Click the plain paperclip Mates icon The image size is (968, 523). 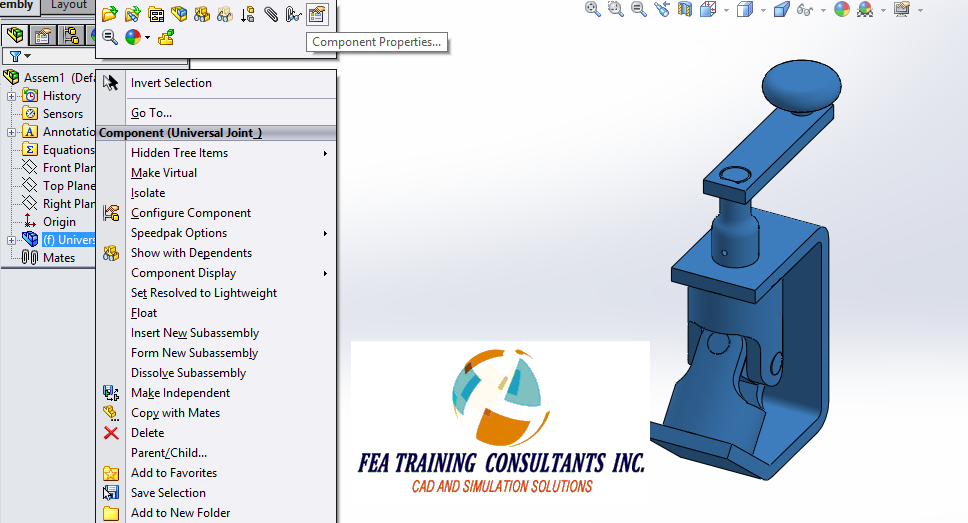click(x=270, y=14)
